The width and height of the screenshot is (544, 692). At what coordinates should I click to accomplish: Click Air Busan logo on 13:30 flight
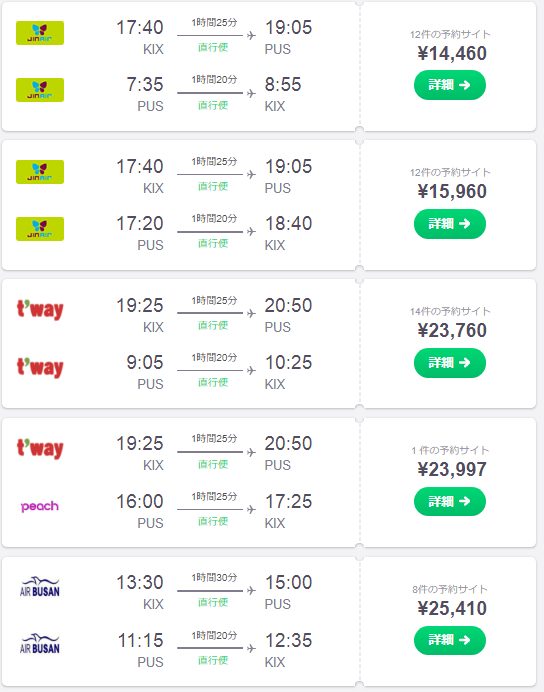40,587
